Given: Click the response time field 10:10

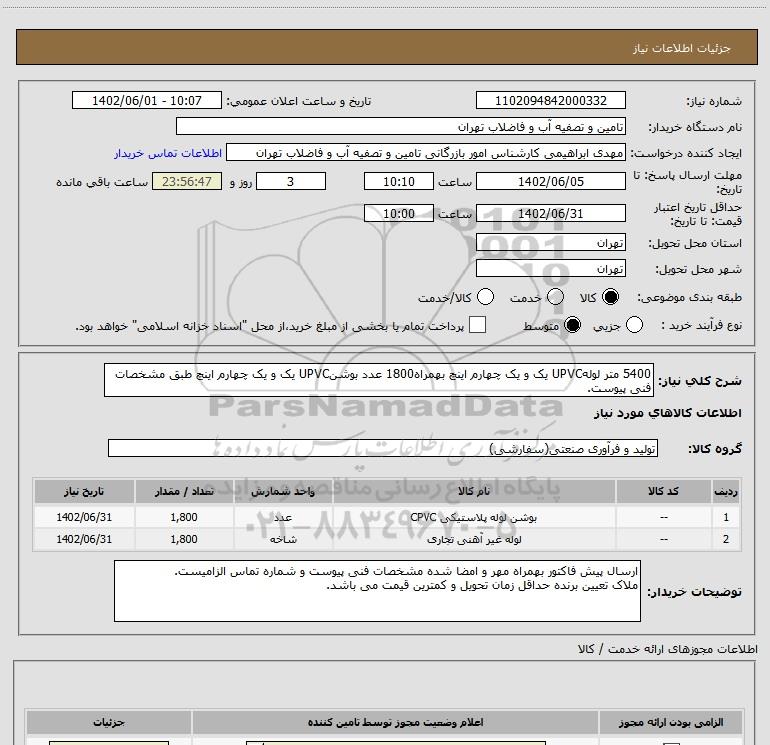Looking at the screenshot, I should [x=399, y=181].
